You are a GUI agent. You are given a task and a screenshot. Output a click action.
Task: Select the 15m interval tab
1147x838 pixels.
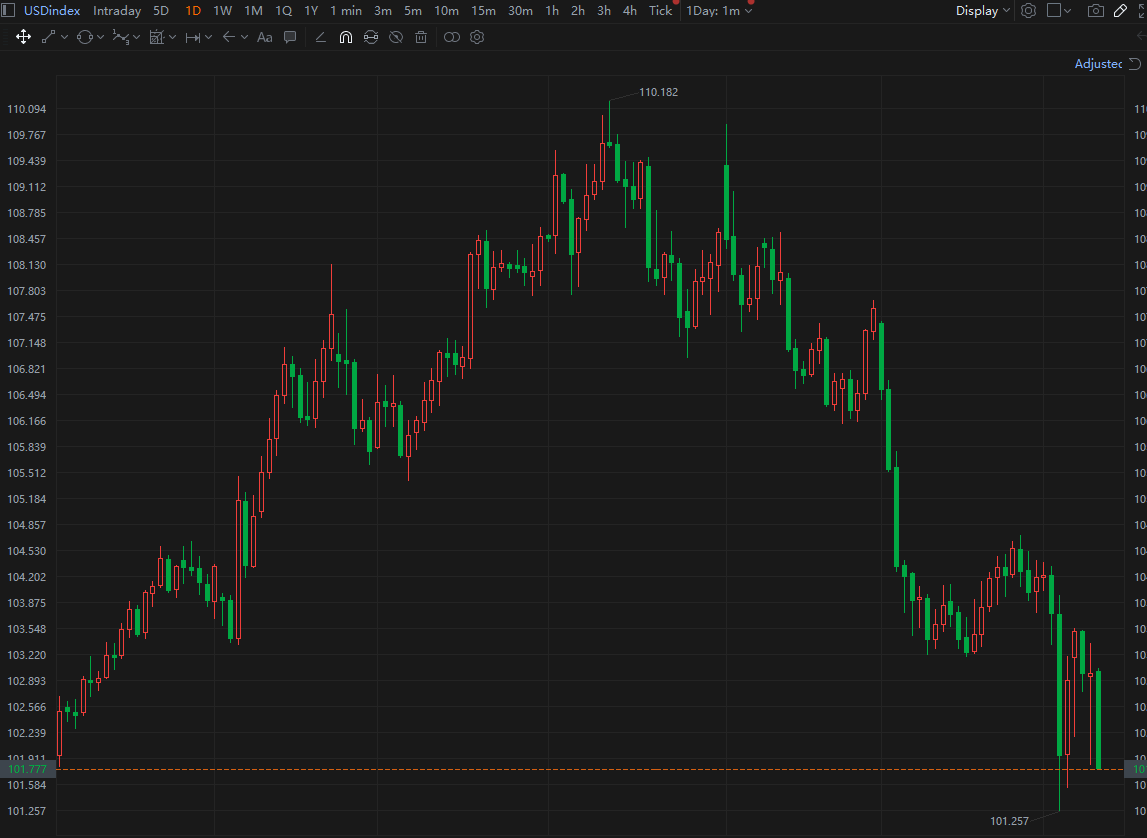coord(483,11)
